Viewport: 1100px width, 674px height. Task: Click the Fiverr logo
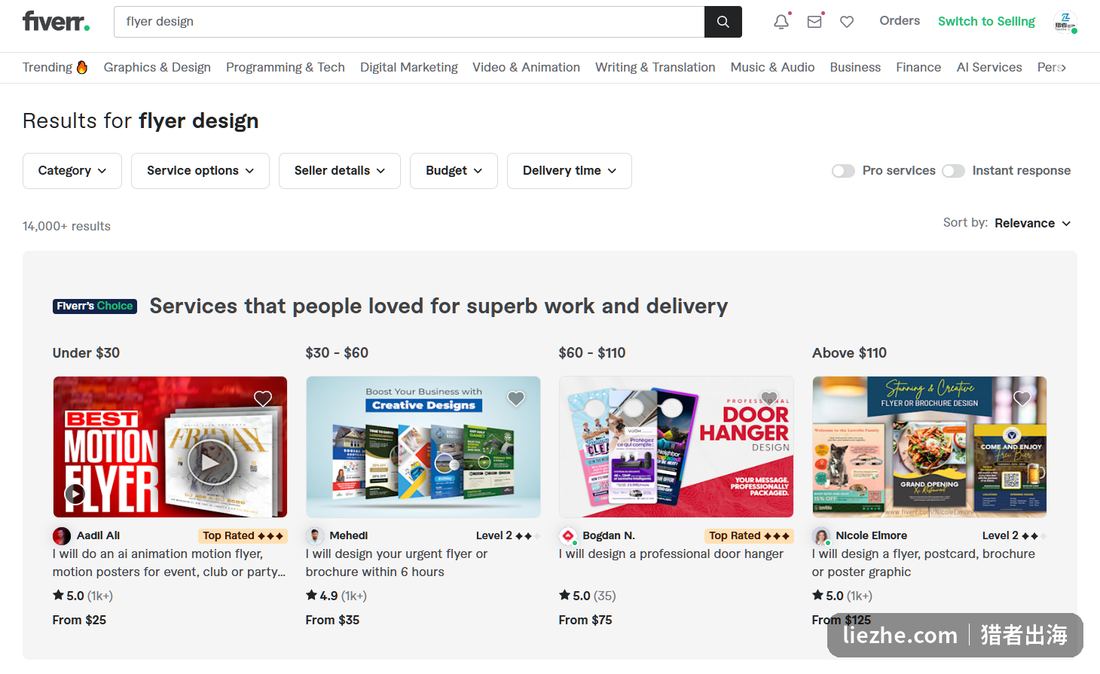click(56, 21)
